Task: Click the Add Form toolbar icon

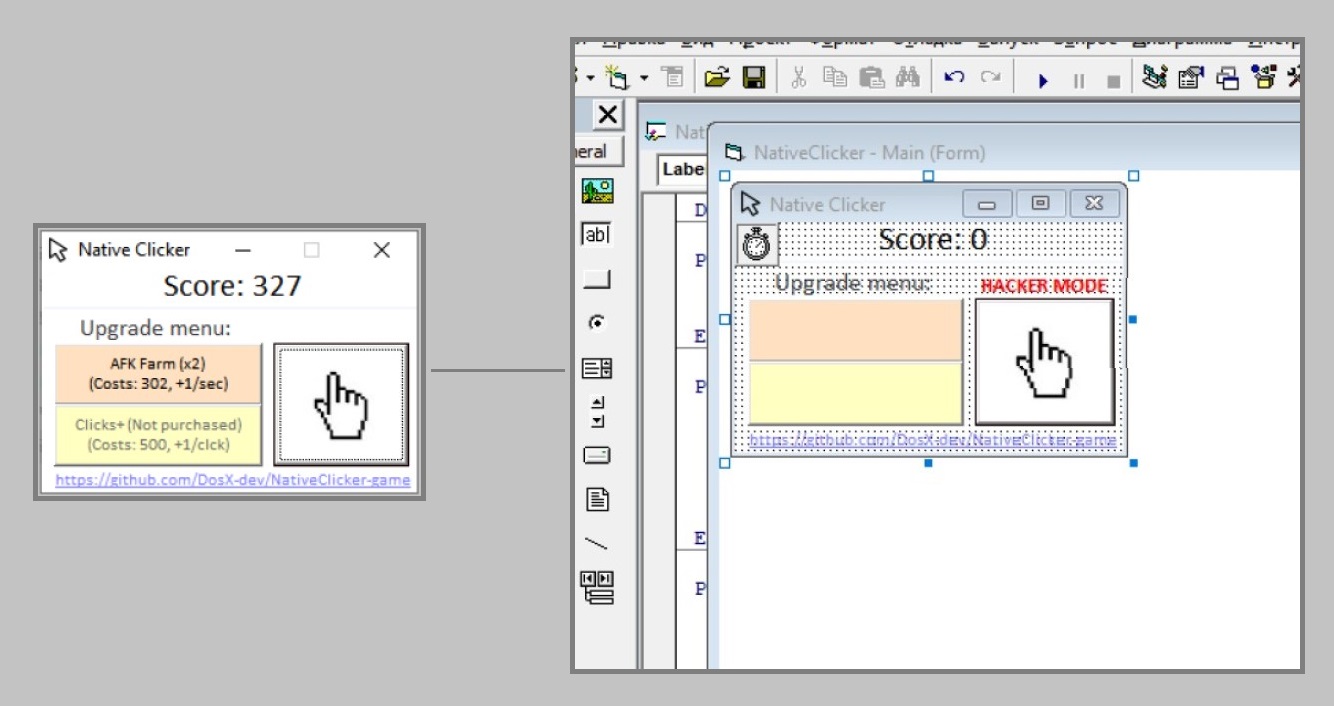Action: click(x=617, y=78)
